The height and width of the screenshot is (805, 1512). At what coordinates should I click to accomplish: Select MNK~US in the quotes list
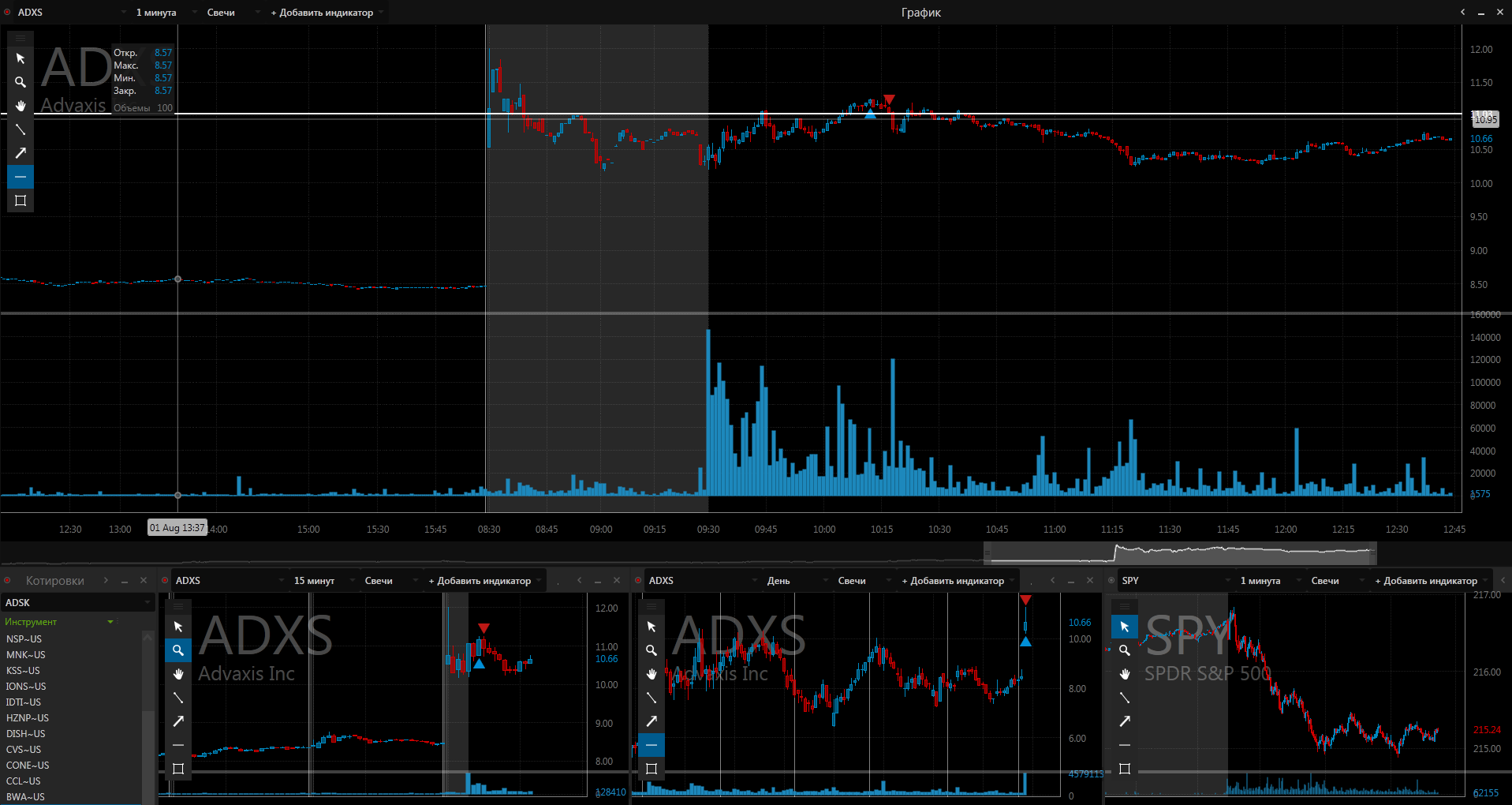[x=71, y=655]
